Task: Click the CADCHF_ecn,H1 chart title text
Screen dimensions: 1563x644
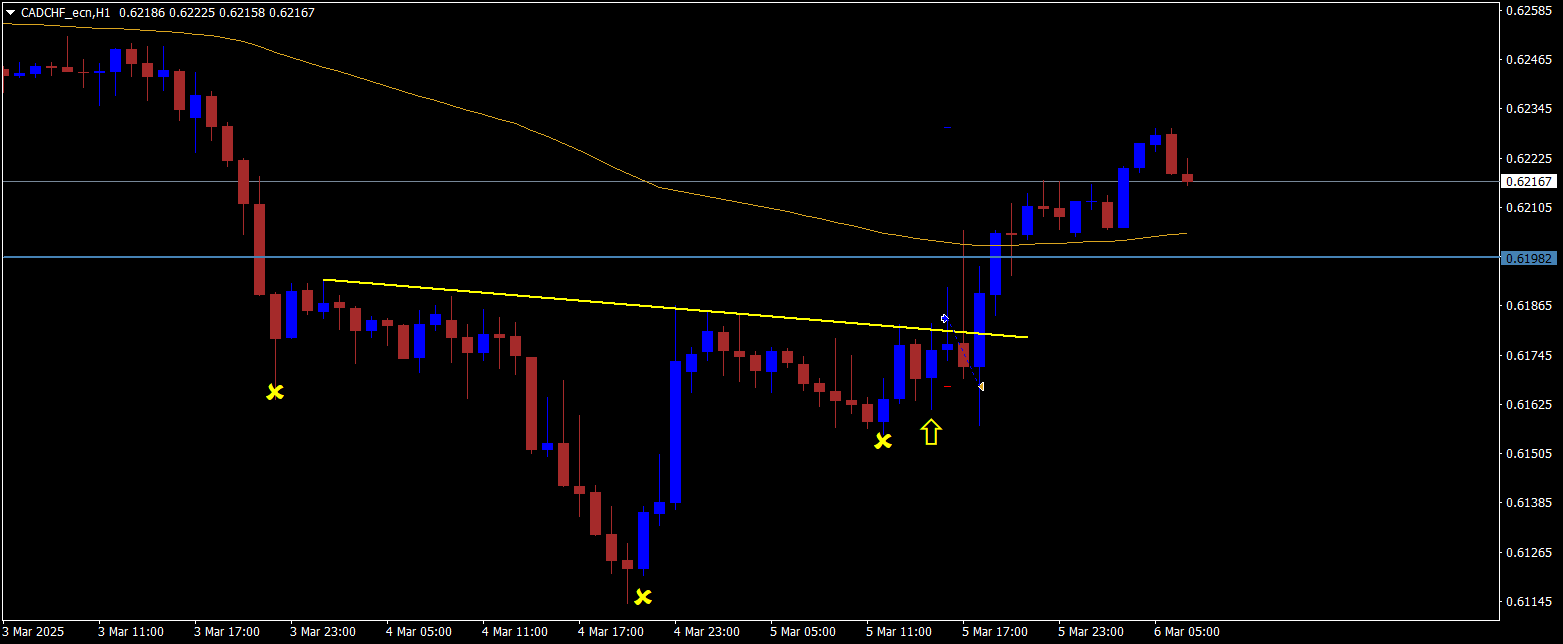Action: tap(66, 13)
